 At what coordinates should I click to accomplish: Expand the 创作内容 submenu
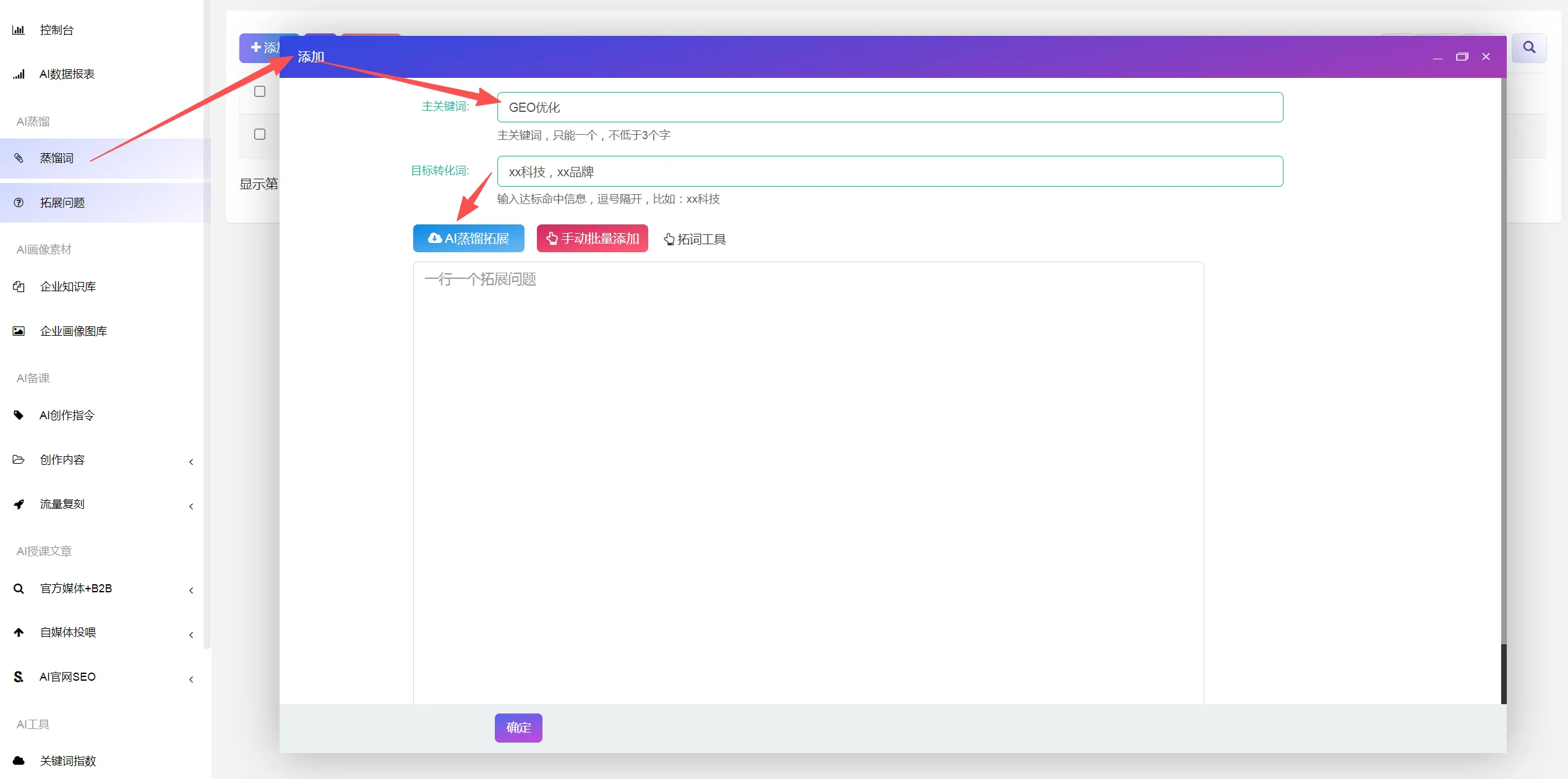point(191,462)
